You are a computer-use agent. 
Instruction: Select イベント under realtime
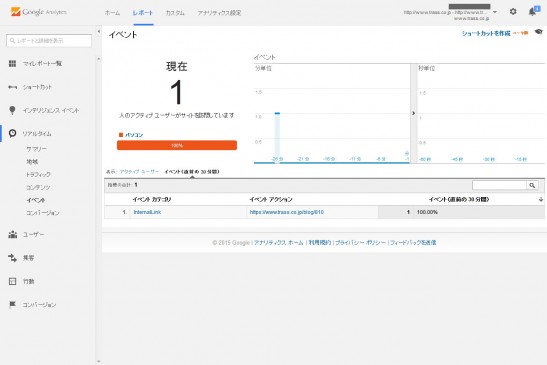click(x=36, y=200)
